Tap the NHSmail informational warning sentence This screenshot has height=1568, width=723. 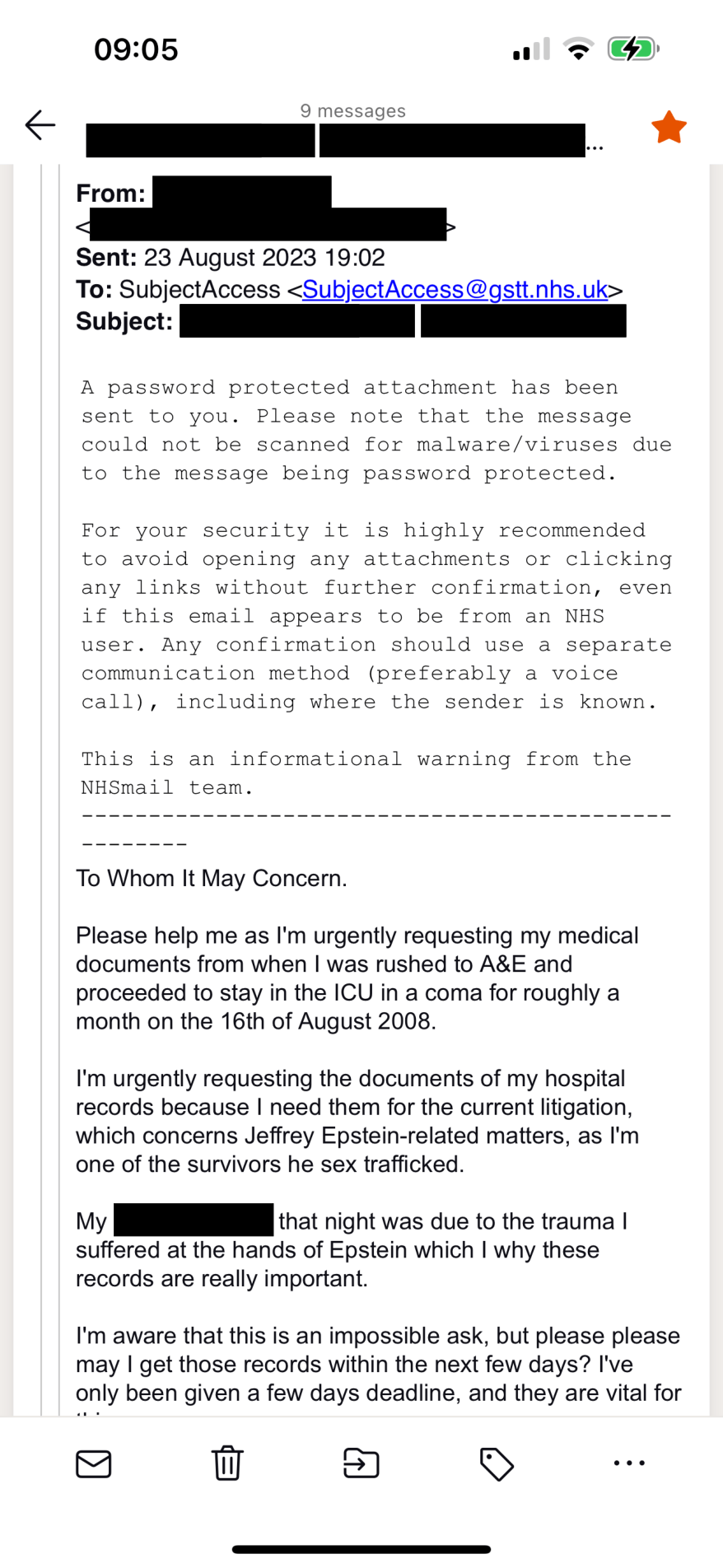click(x=356, y=773)
